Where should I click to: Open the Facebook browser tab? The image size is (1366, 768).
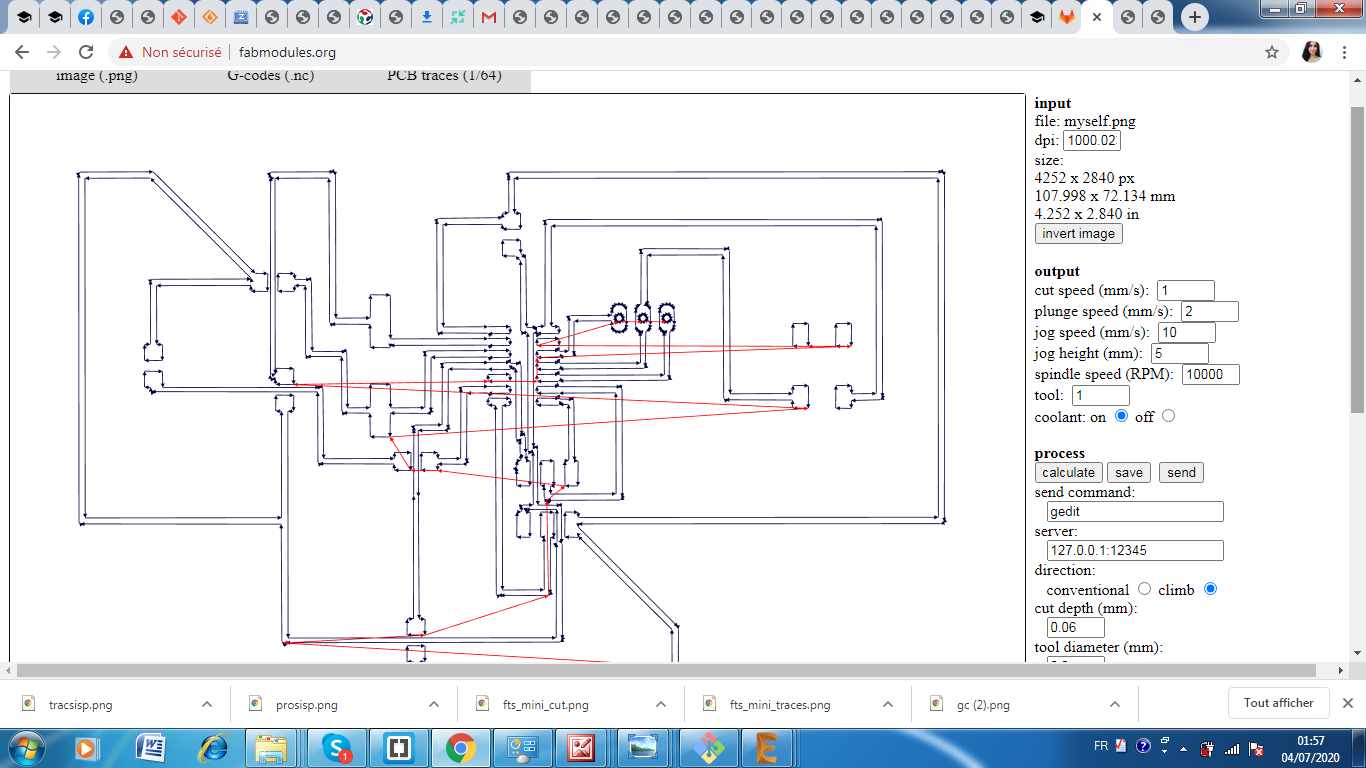tap(86, 17)
